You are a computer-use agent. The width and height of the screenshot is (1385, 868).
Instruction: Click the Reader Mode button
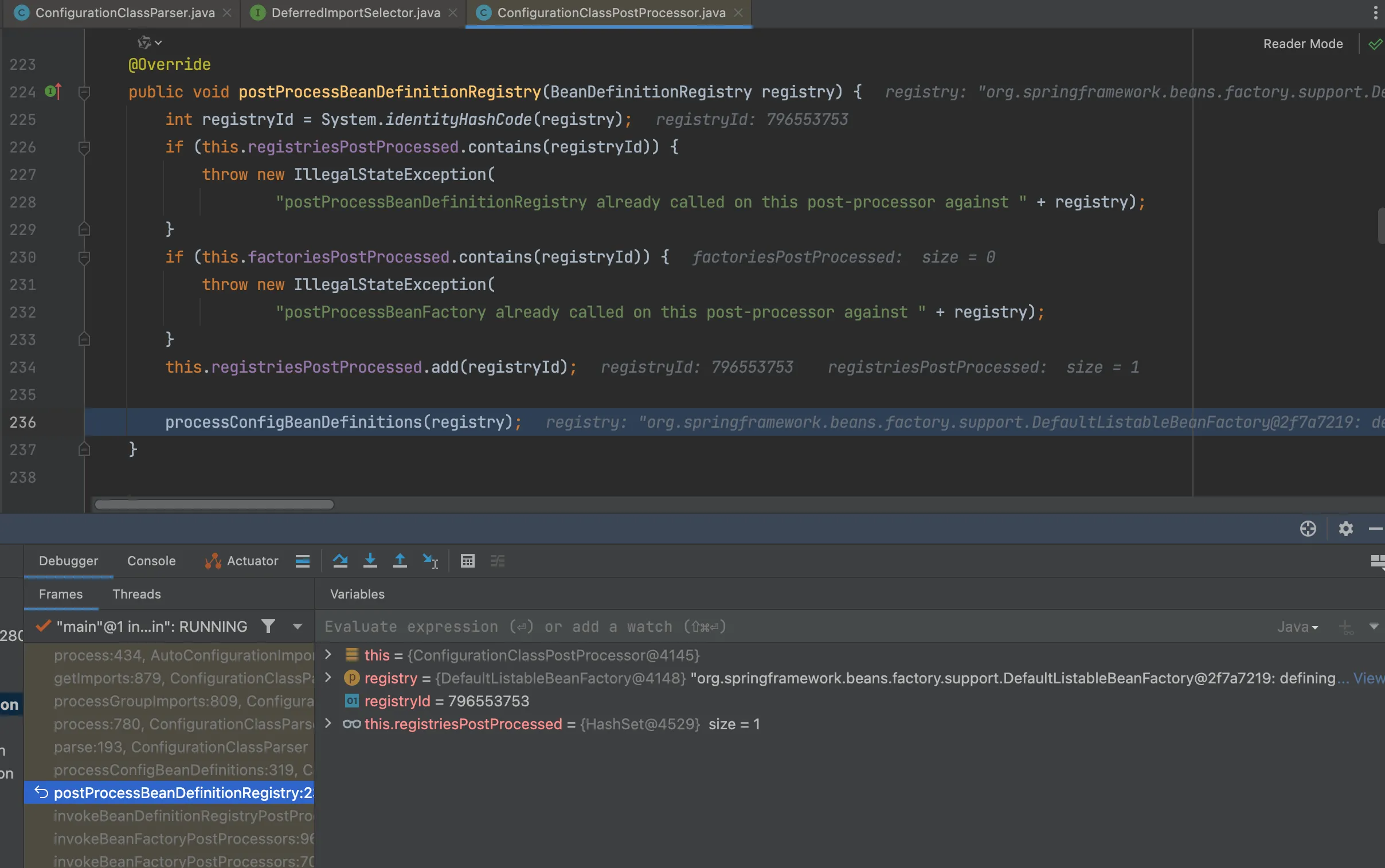[1302, 44]
